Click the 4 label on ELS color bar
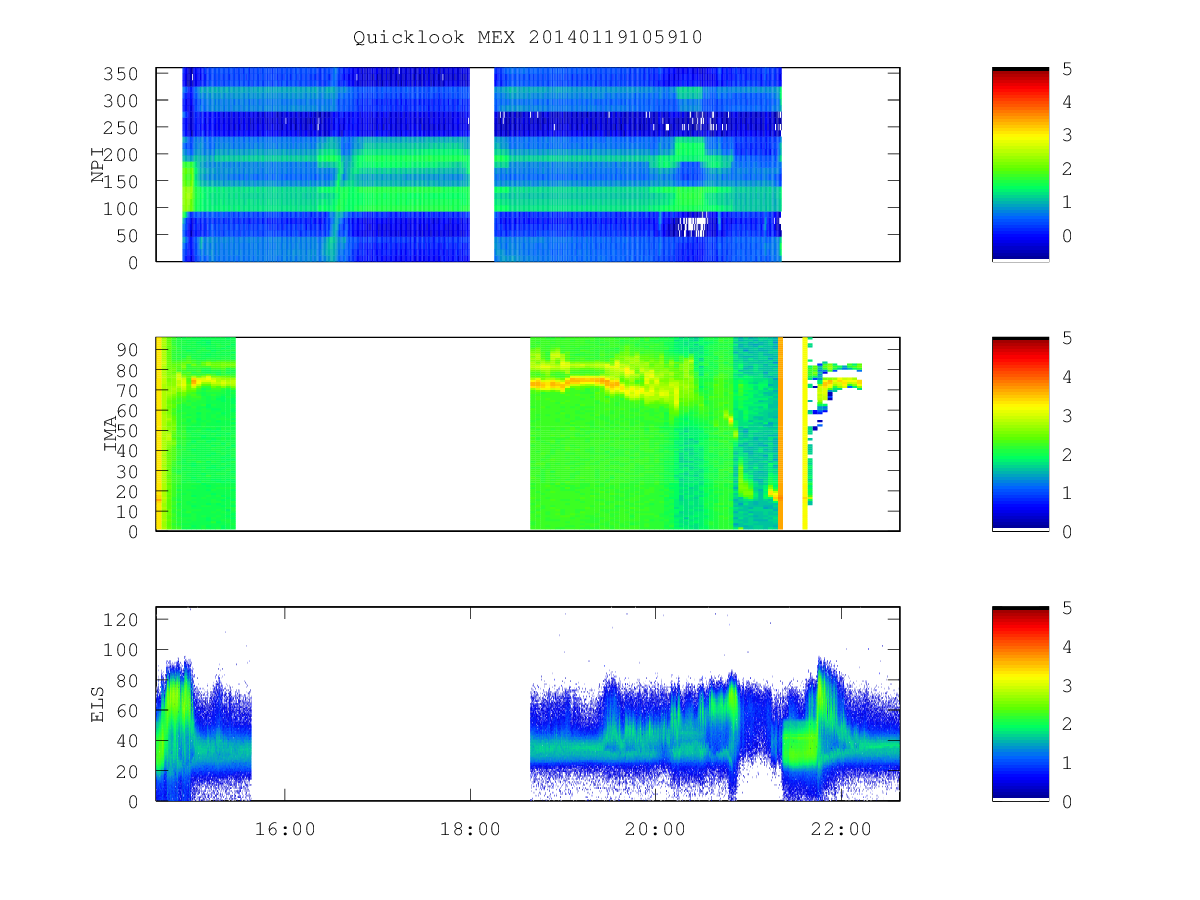The width and height of the screenshot is (1200, 900). pos(1067,646)
